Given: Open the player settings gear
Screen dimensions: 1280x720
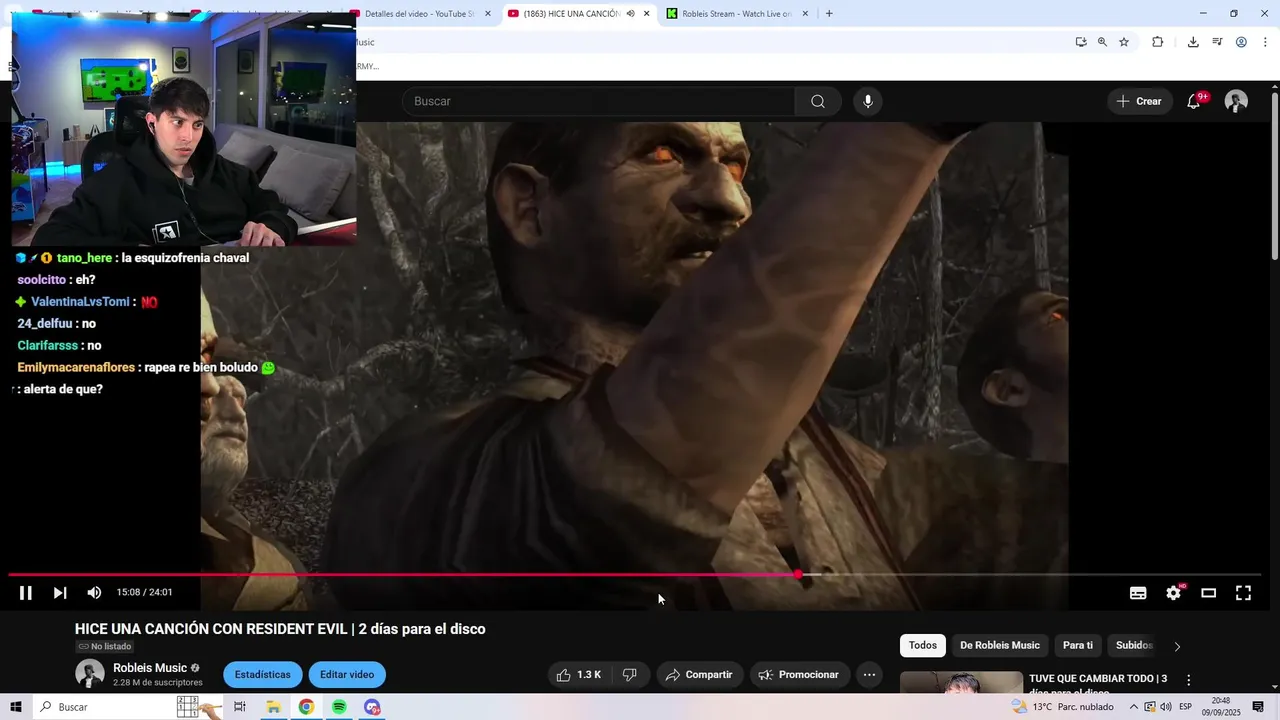Looking at the screenshot, I should [x=1173, y=593].
